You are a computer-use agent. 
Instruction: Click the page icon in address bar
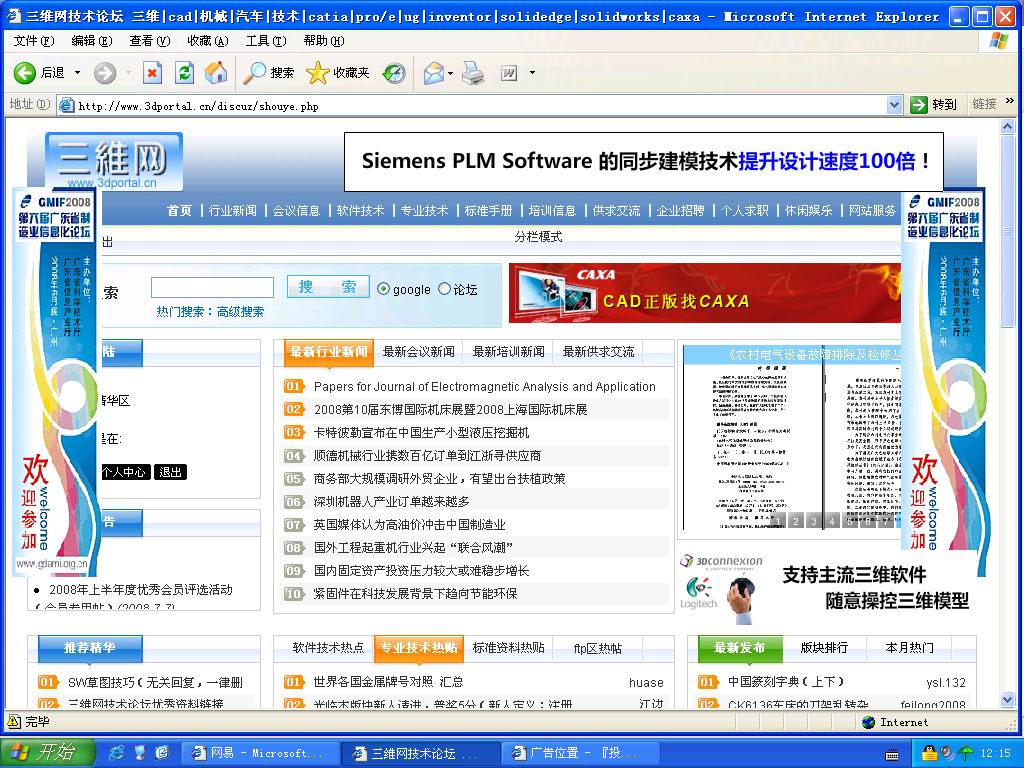click(x=66, y=105)
